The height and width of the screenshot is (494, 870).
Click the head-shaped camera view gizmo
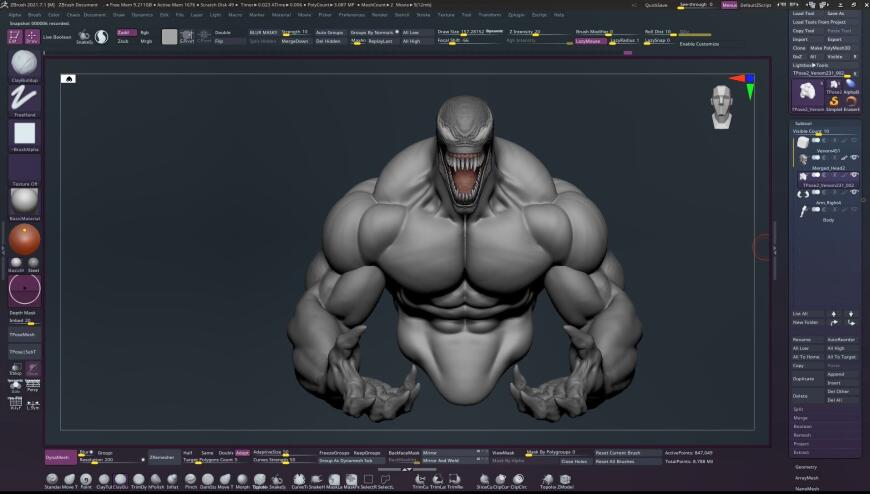point(721,107)
